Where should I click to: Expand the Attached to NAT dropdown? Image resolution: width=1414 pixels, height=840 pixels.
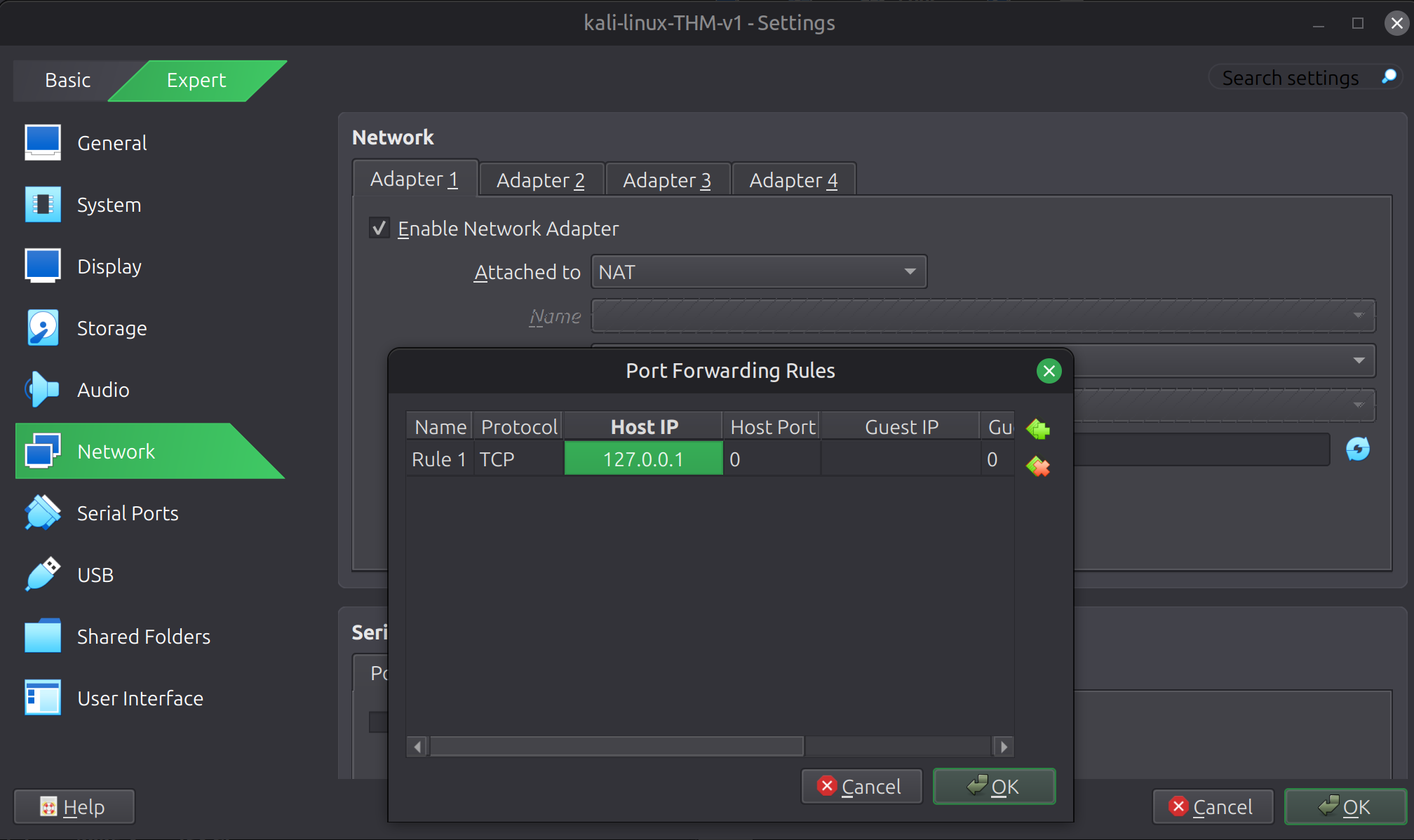tap(759, 272)
